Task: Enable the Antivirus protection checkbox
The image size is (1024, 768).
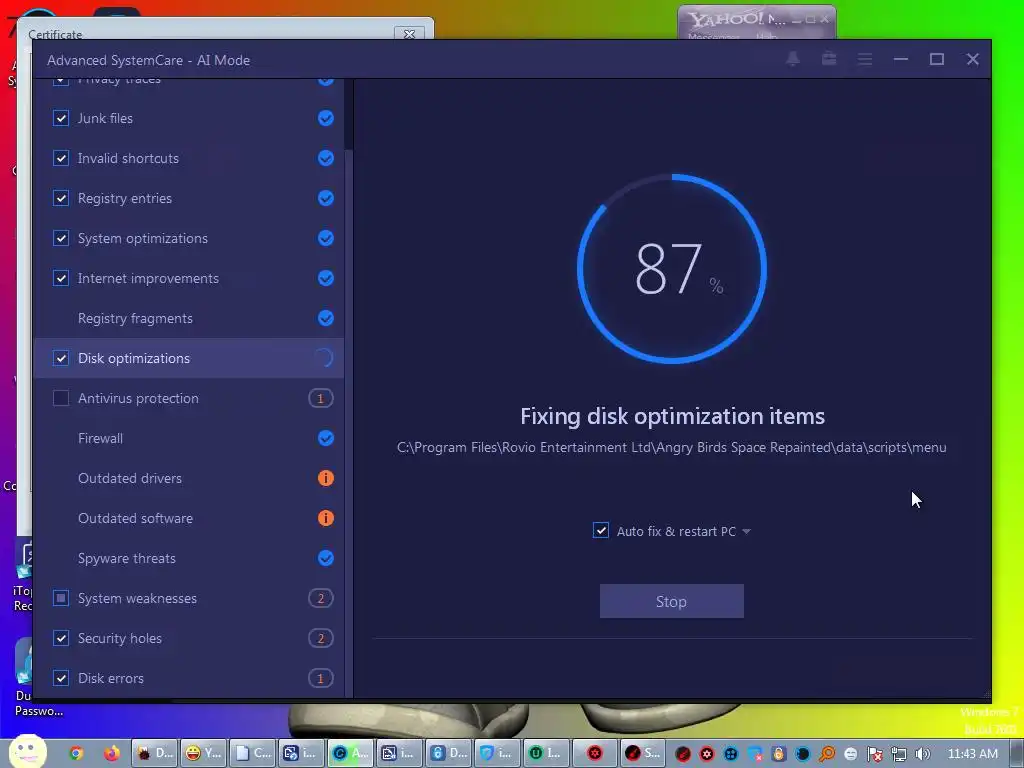Action: (x=61, y=398)
